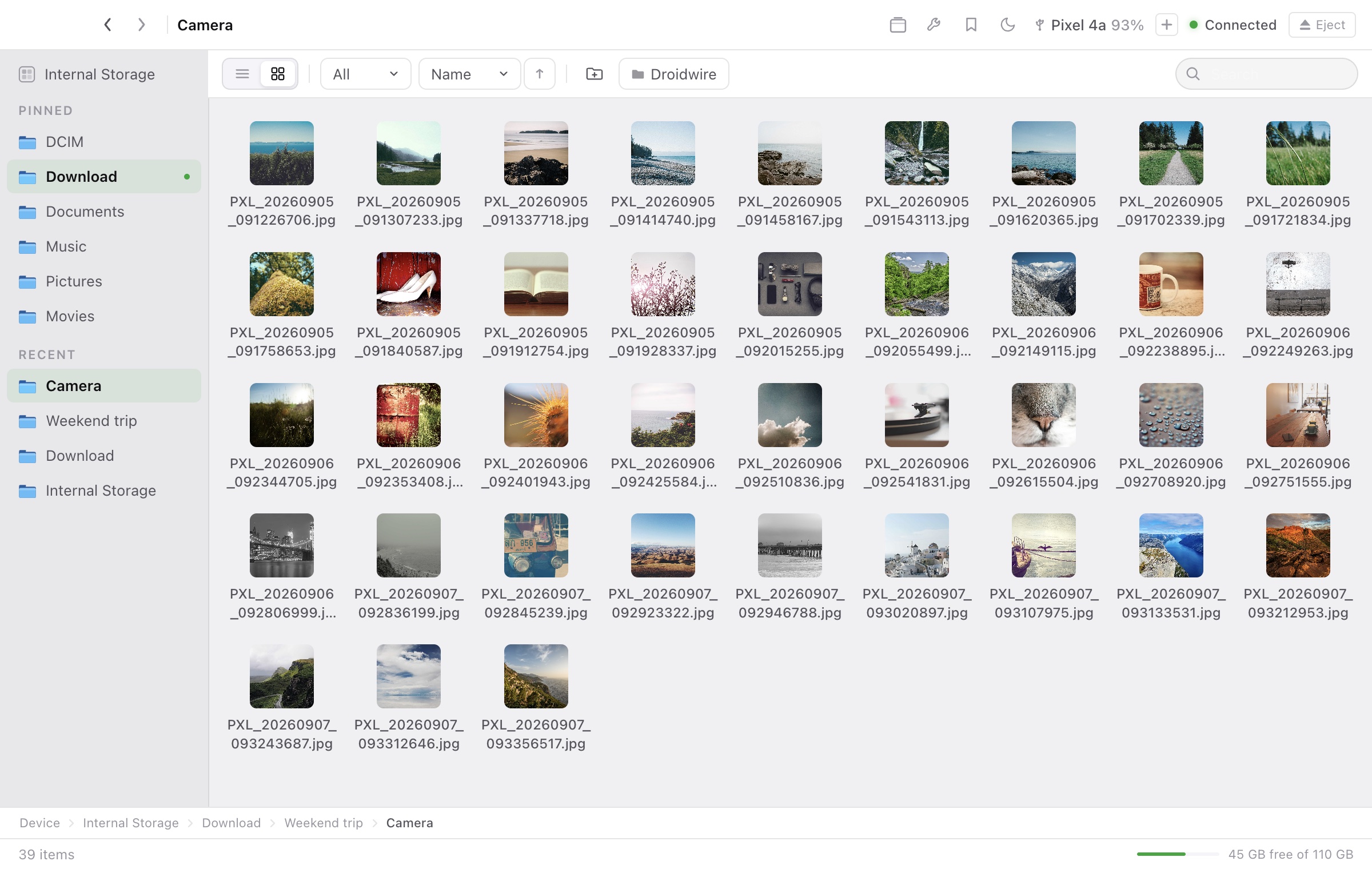Select thumbnail PXL_20260907_093133531.jpg fjord

(1171, 545)
